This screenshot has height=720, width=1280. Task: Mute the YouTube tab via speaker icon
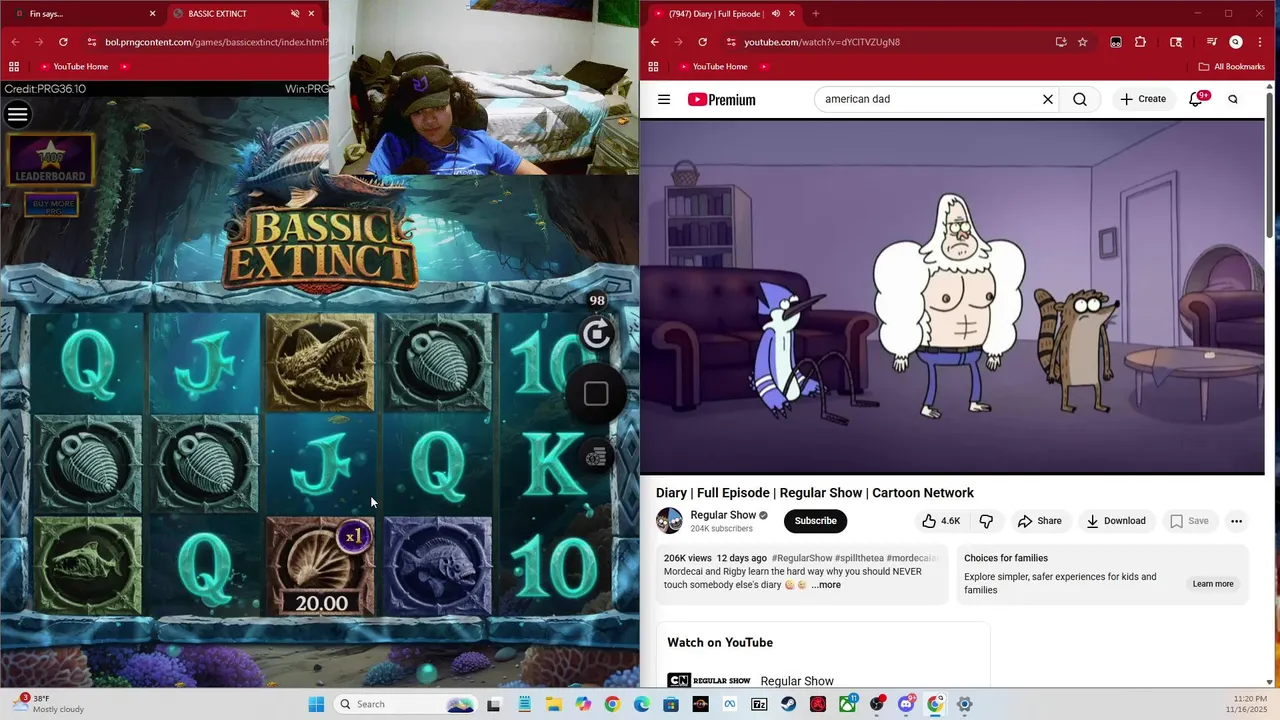click(x=776, y=14)
